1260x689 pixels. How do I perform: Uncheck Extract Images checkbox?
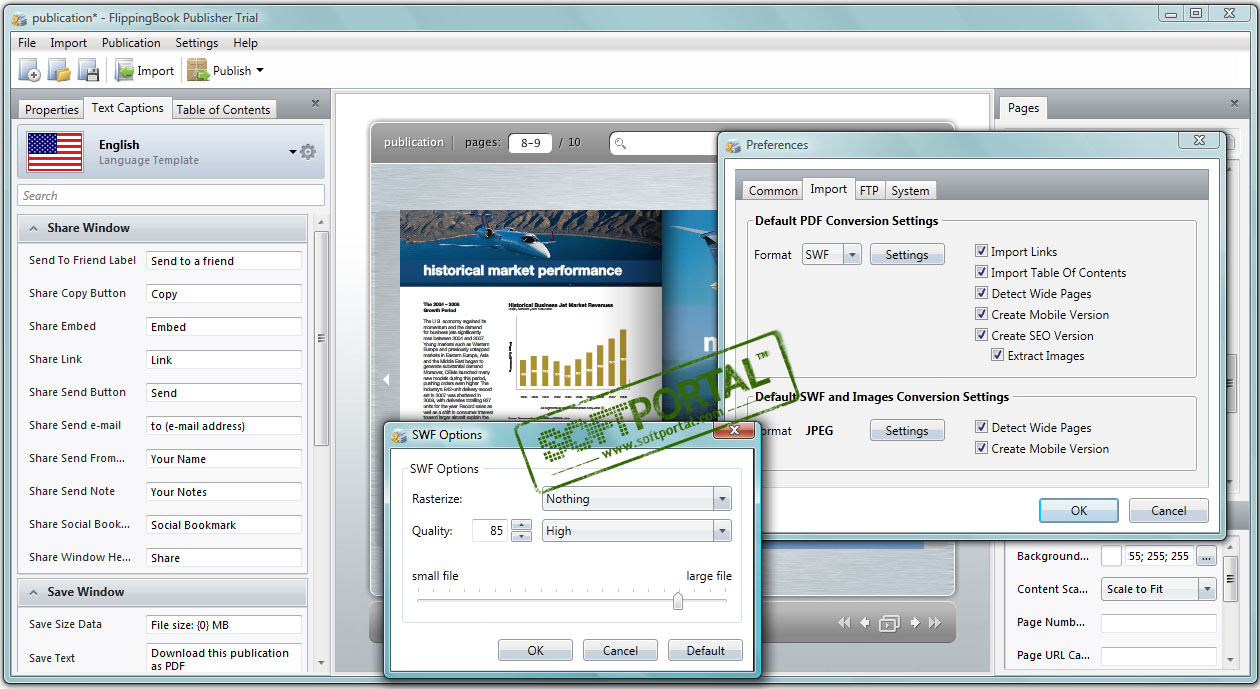(x=998, y=355)
